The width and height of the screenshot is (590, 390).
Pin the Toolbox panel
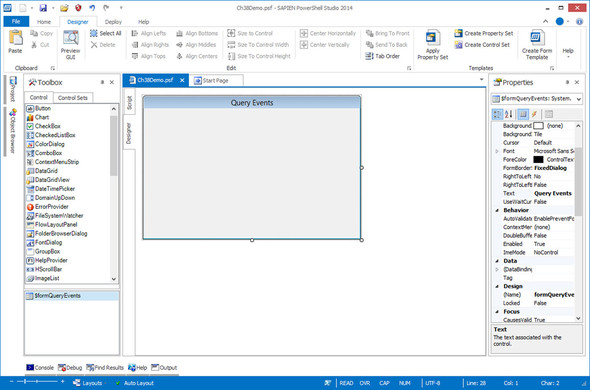point(102,82)
